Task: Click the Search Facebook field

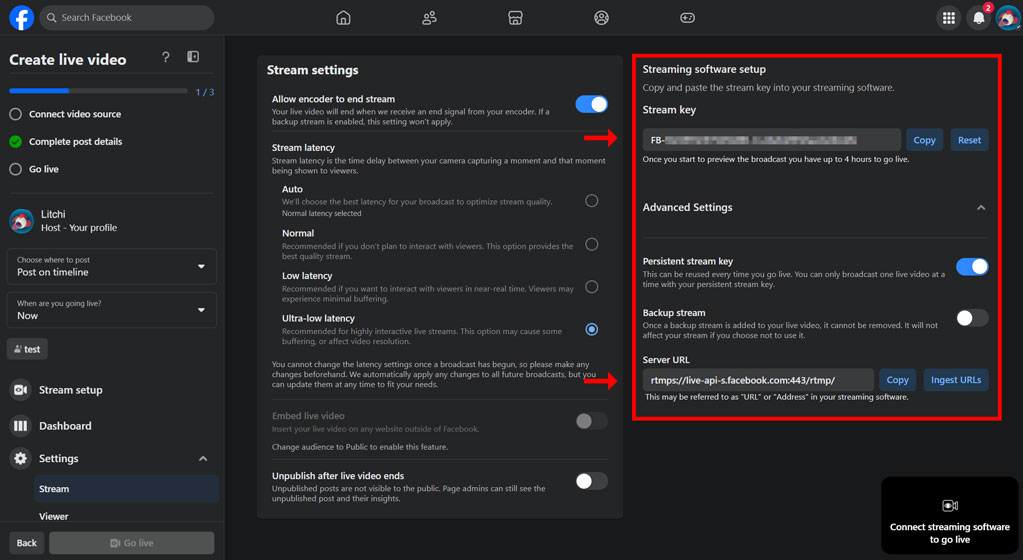Action: [128, 18]
